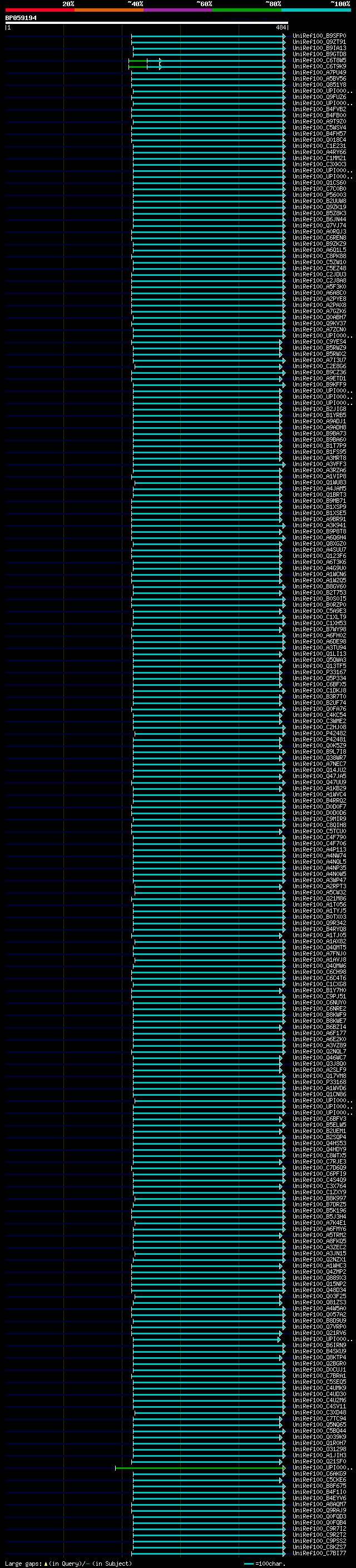356x1568 pixels.
Task: Select hit label UniRef100_B9L7I8
Action: point(319,752)
